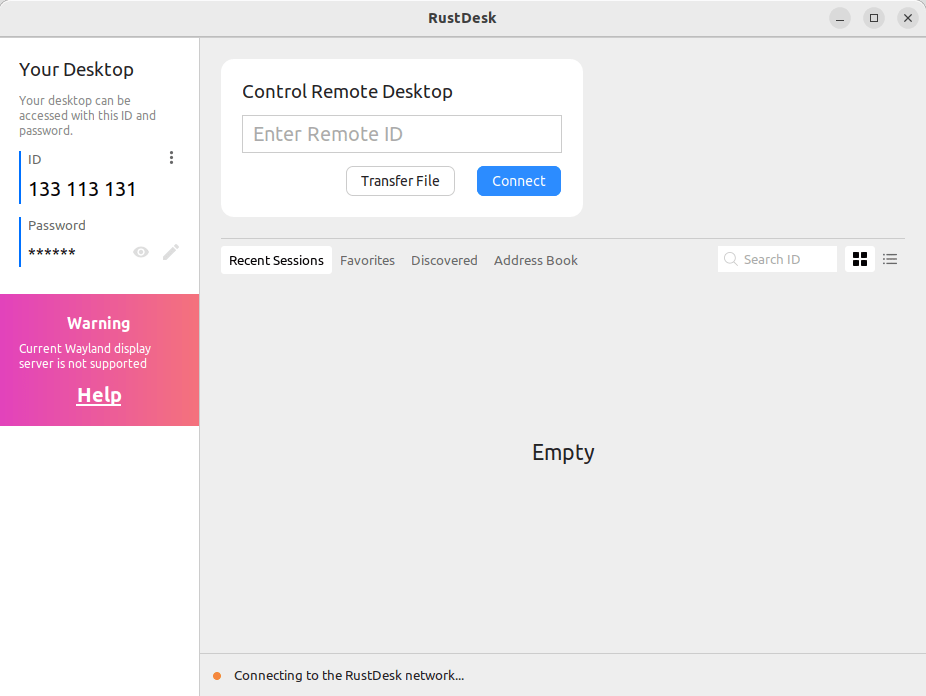Screen dimensions: 926x696
Task: Click the orange connection status dot
Action: (217, 676)
